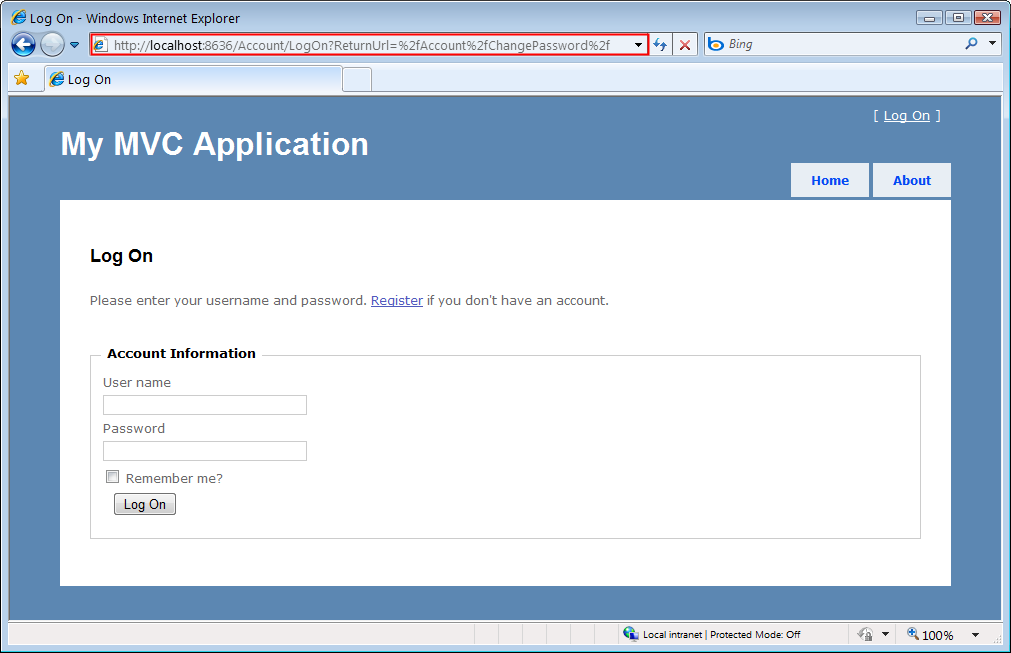
Task: Refresh the page with the refresh icon
Action: [660, 44]
